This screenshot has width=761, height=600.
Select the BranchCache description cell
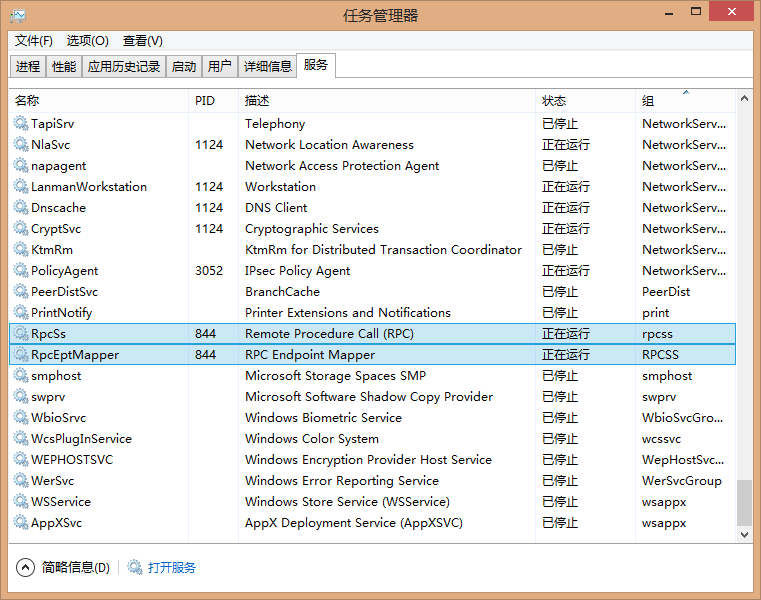pos(282,292)
